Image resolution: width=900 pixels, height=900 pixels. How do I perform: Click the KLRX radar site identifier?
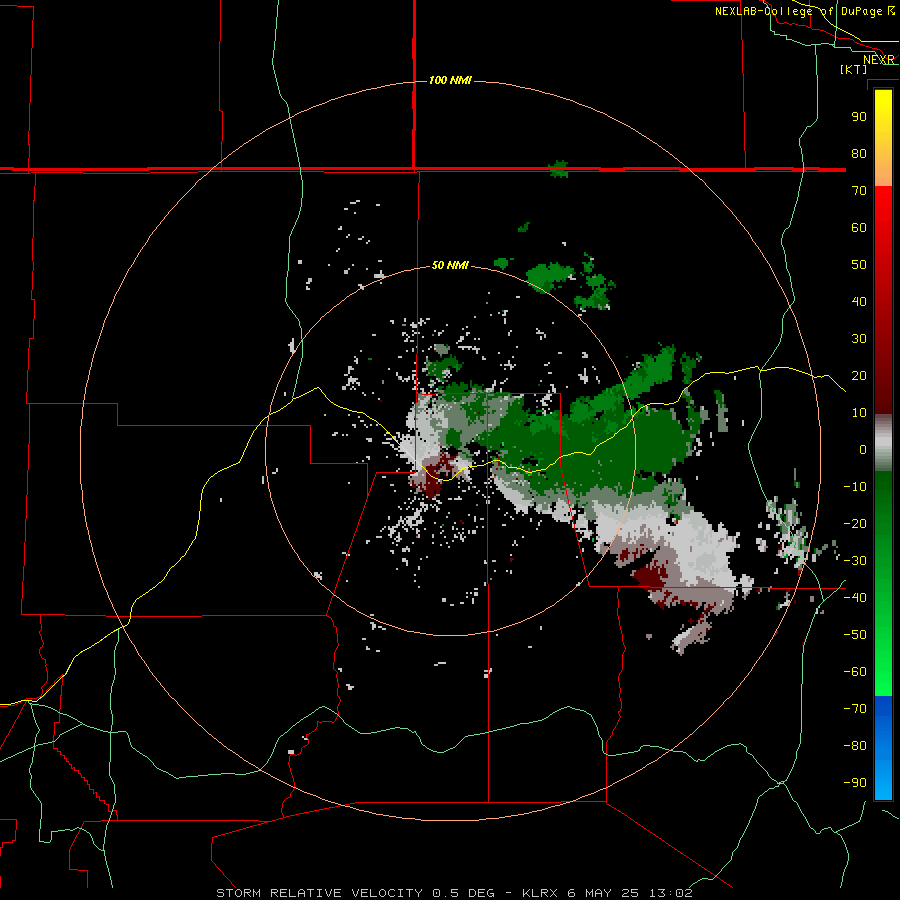(x=540, y=893)
